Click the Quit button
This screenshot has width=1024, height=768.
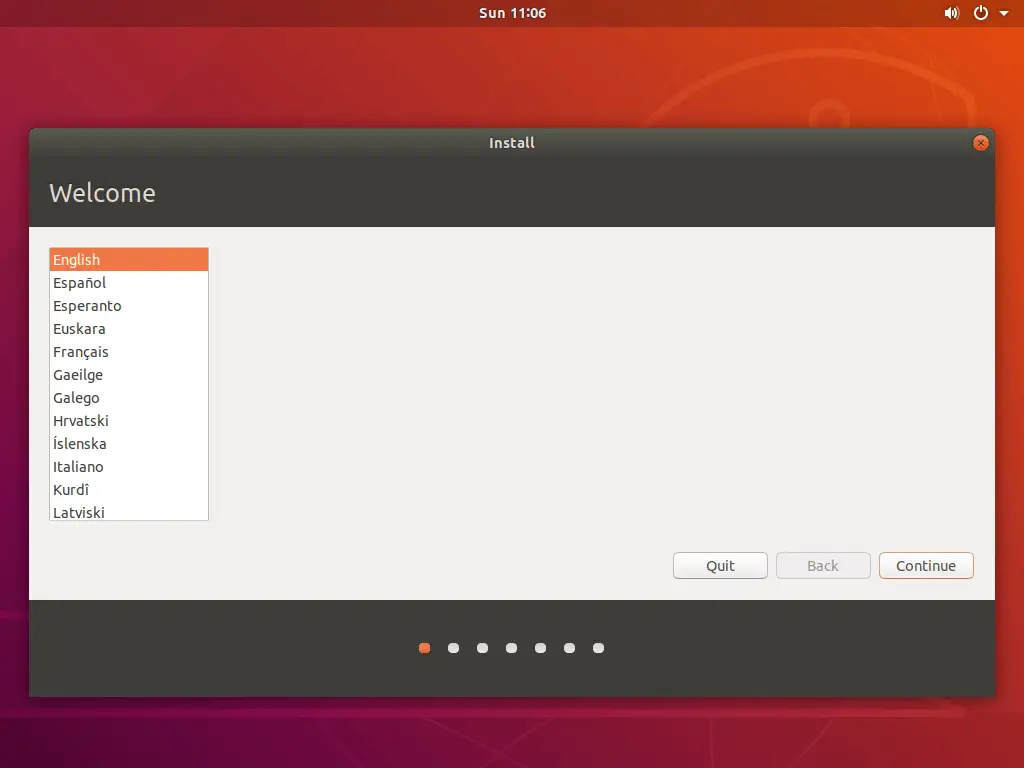click(x=720, y=566)
